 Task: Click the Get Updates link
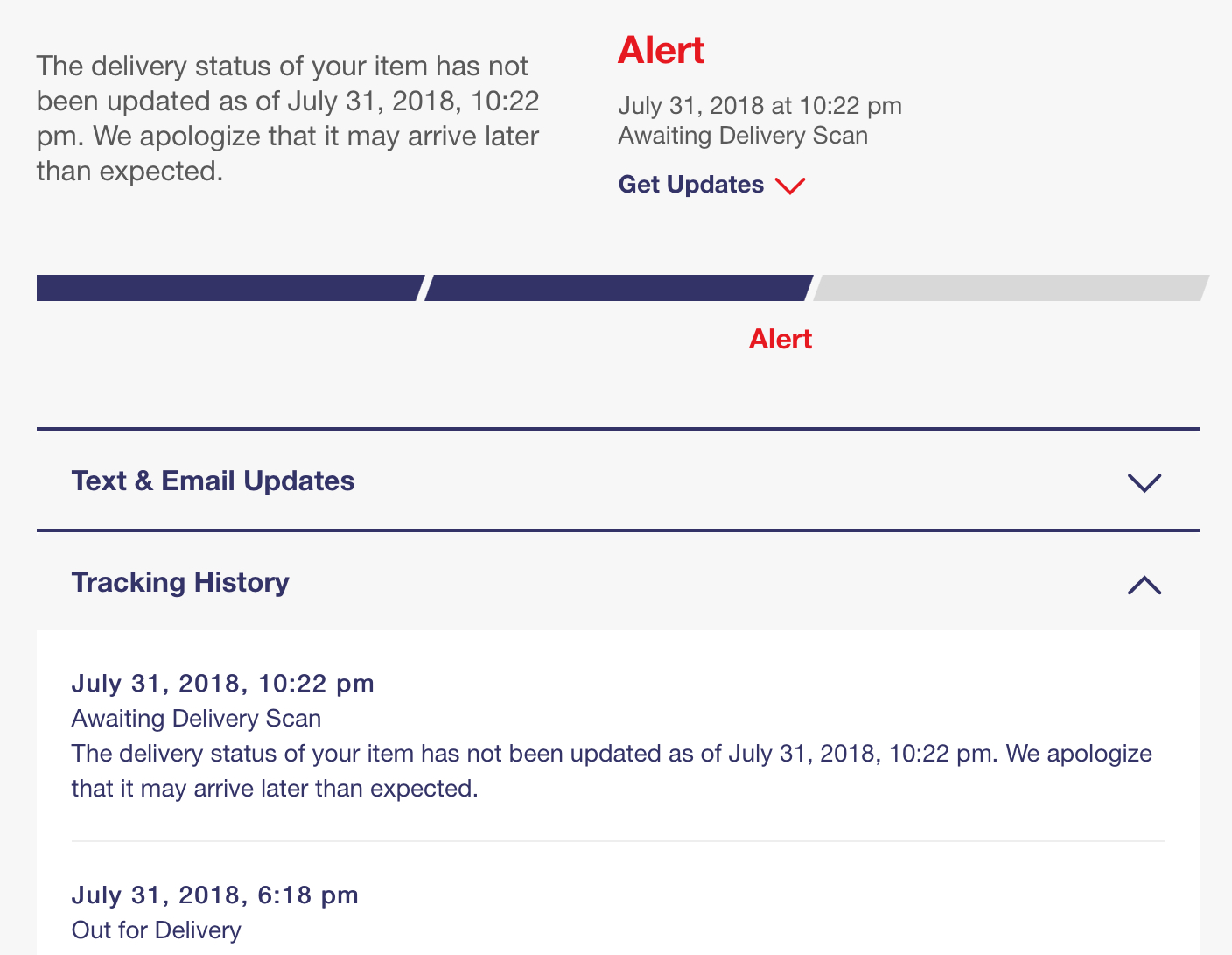[690, 185]
